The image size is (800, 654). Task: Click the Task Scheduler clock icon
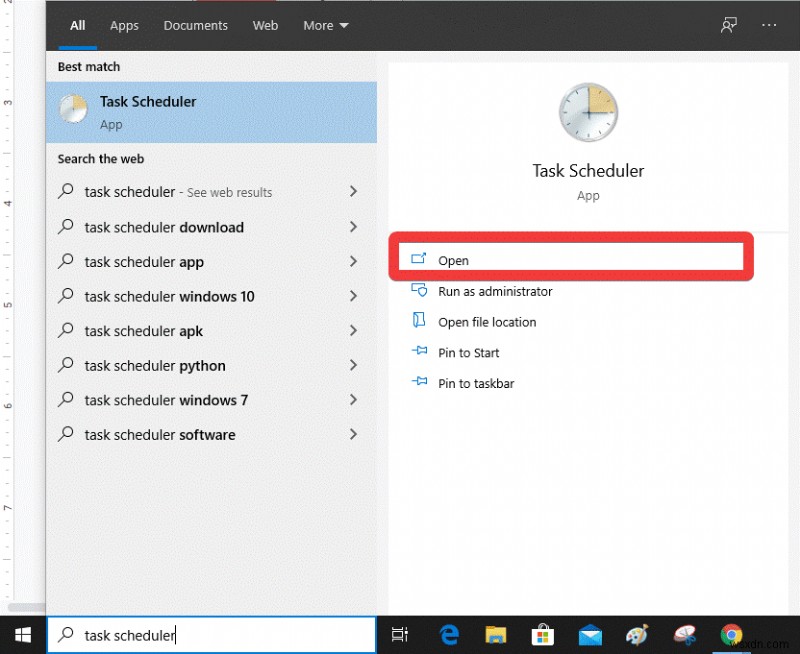[588, 112]
